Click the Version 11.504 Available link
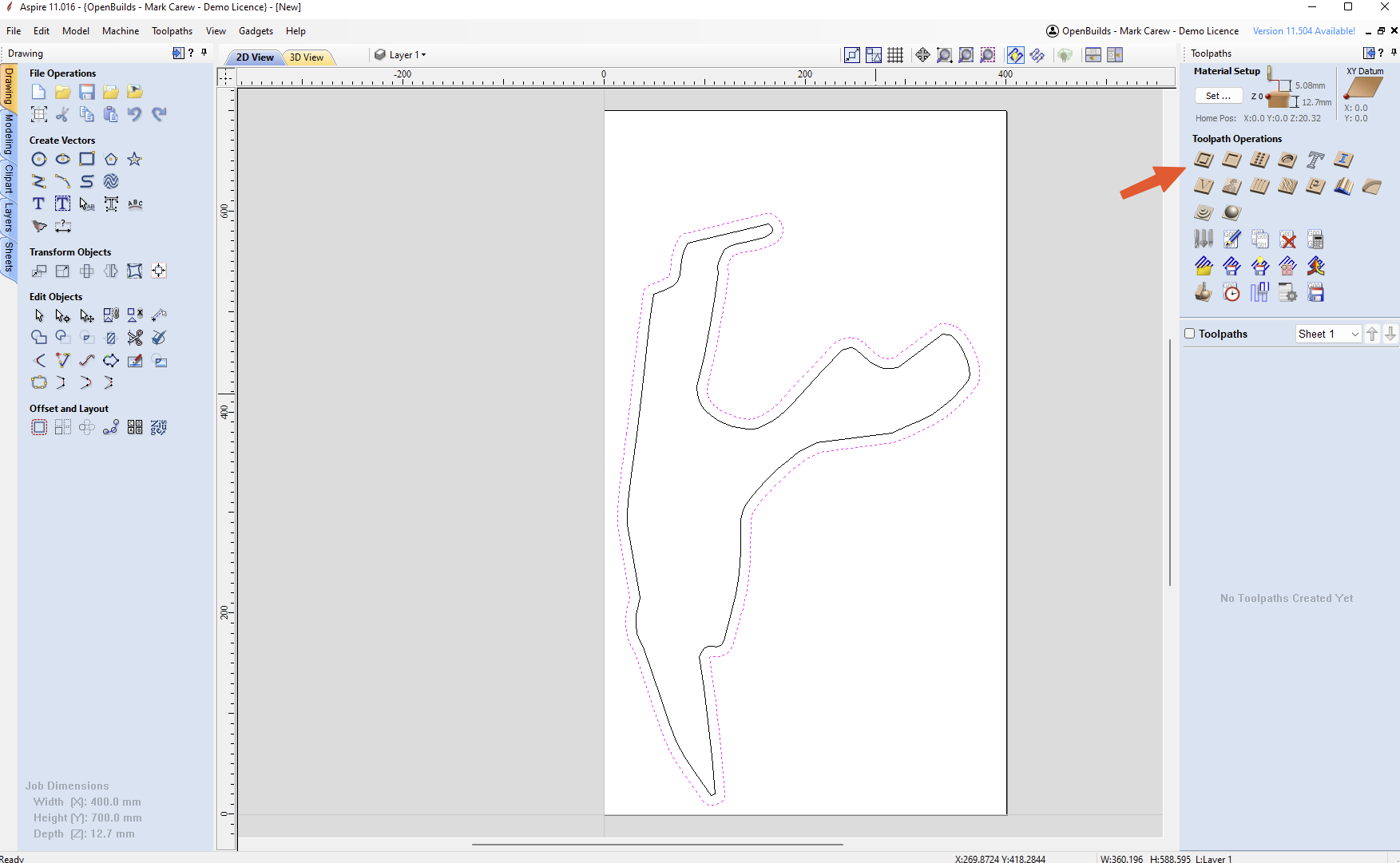The image size is (1400, 863). (1303, 31)
